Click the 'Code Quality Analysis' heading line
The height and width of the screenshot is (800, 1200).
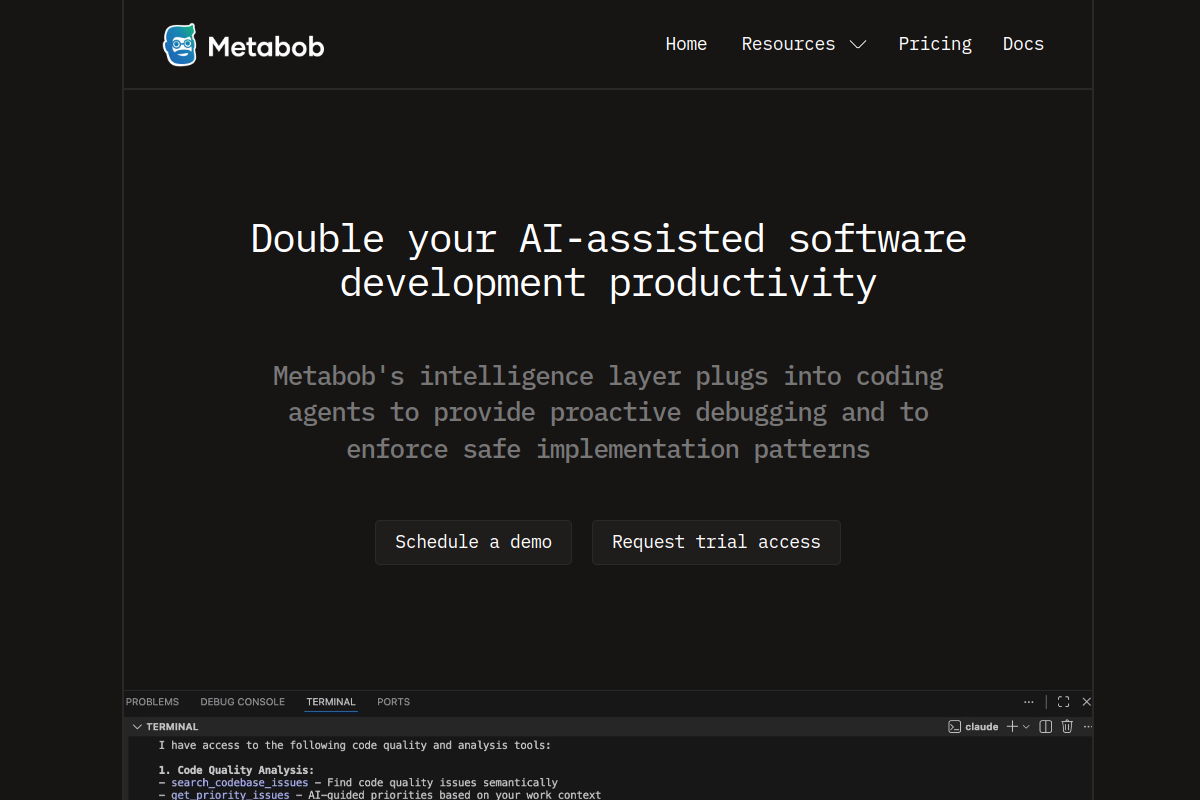[x=236, y=770]
